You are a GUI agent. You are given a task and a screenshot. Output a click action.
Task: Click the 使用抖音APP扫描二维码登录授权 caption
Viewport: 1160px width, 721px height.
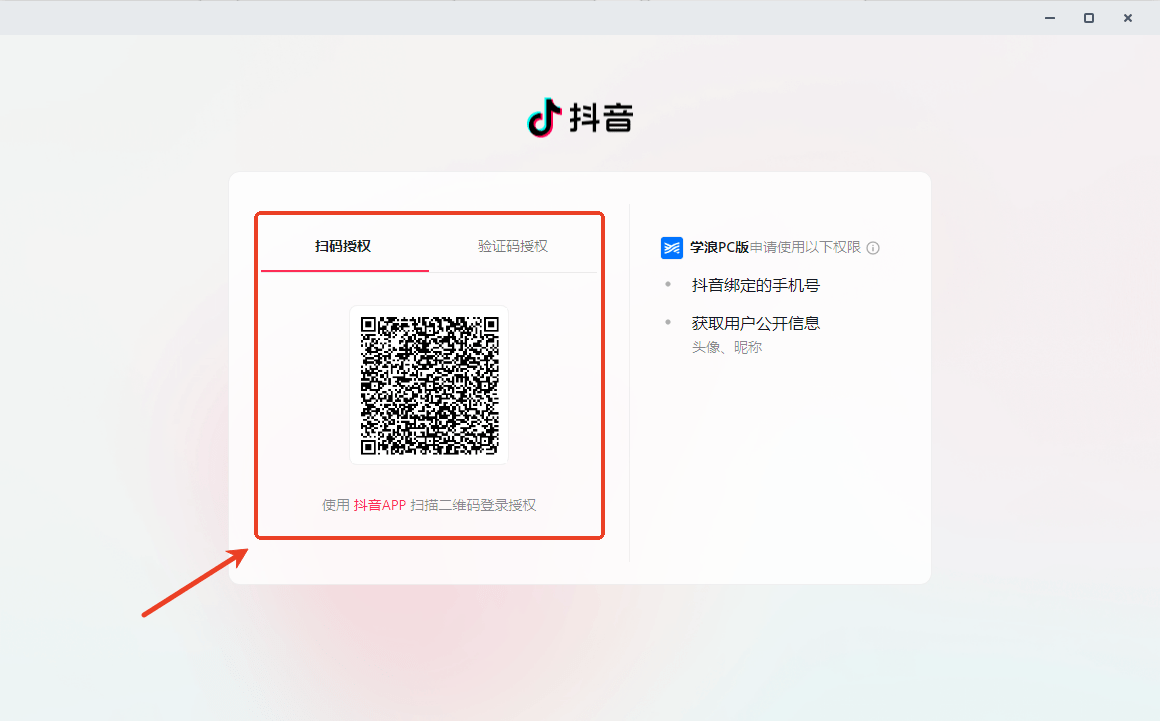click(428, 505)
